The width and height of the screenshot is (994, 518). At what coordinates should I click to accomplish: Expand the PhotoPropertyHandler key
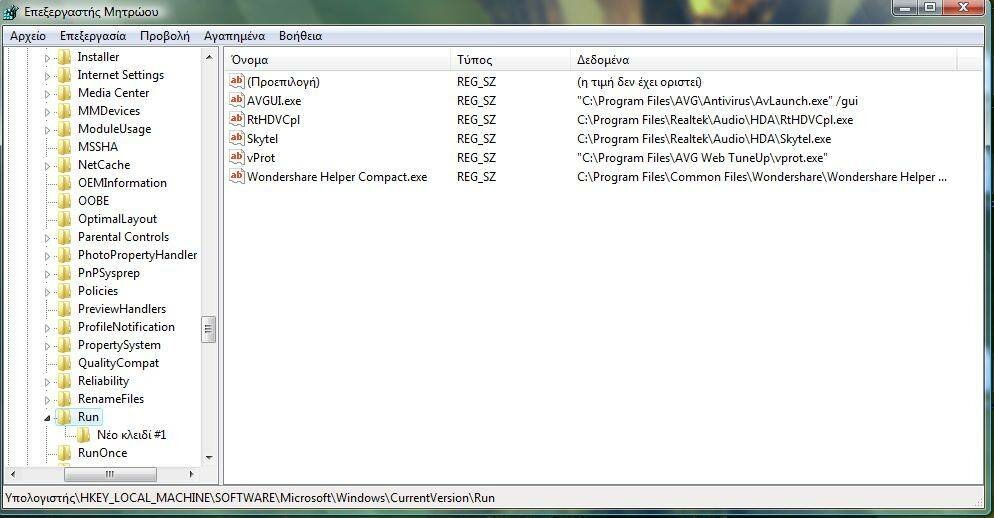tap(47, 256)
